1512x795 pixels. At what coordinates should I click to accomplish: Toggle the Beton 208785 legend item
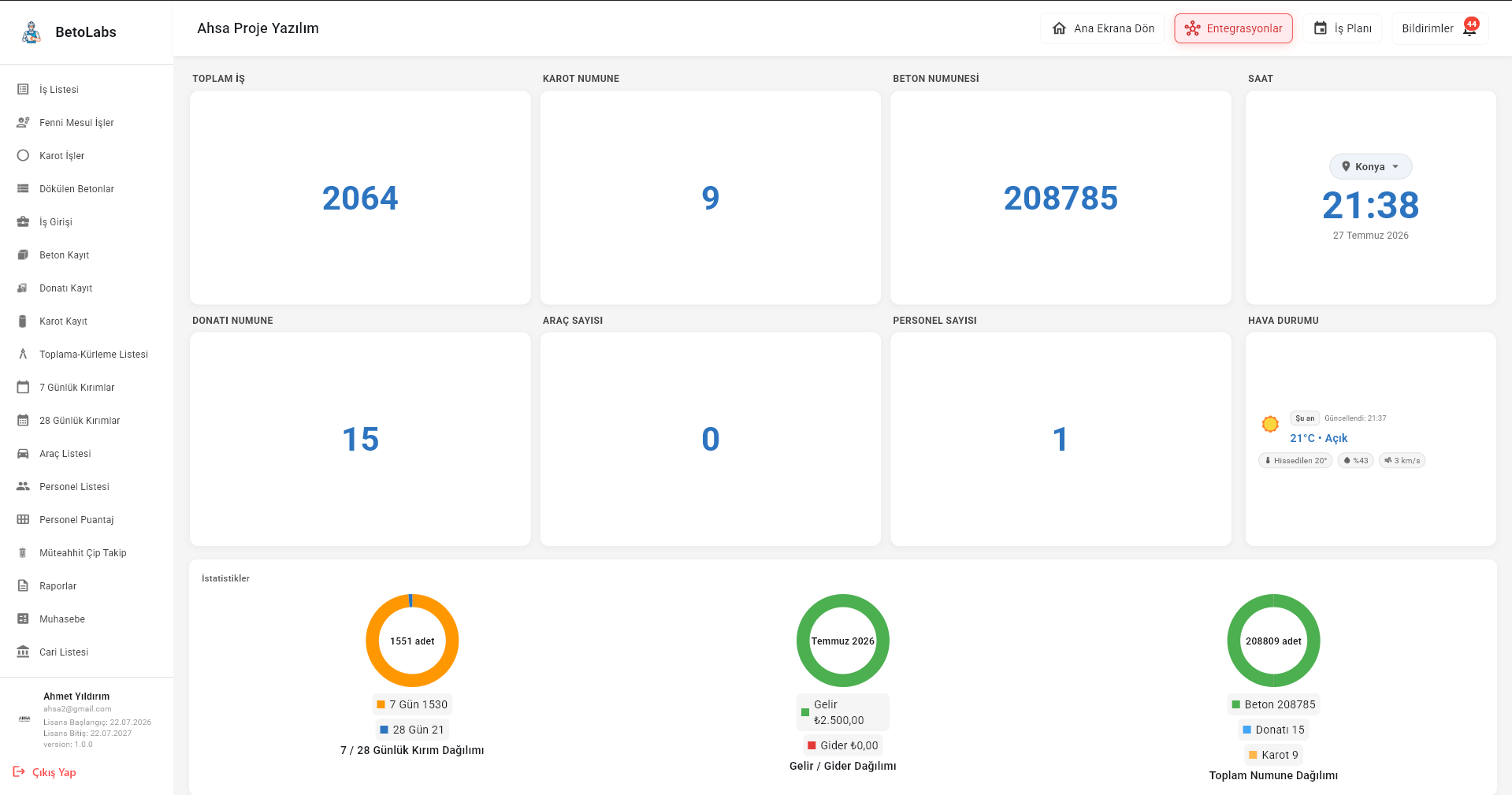(x=1273, y=704)
